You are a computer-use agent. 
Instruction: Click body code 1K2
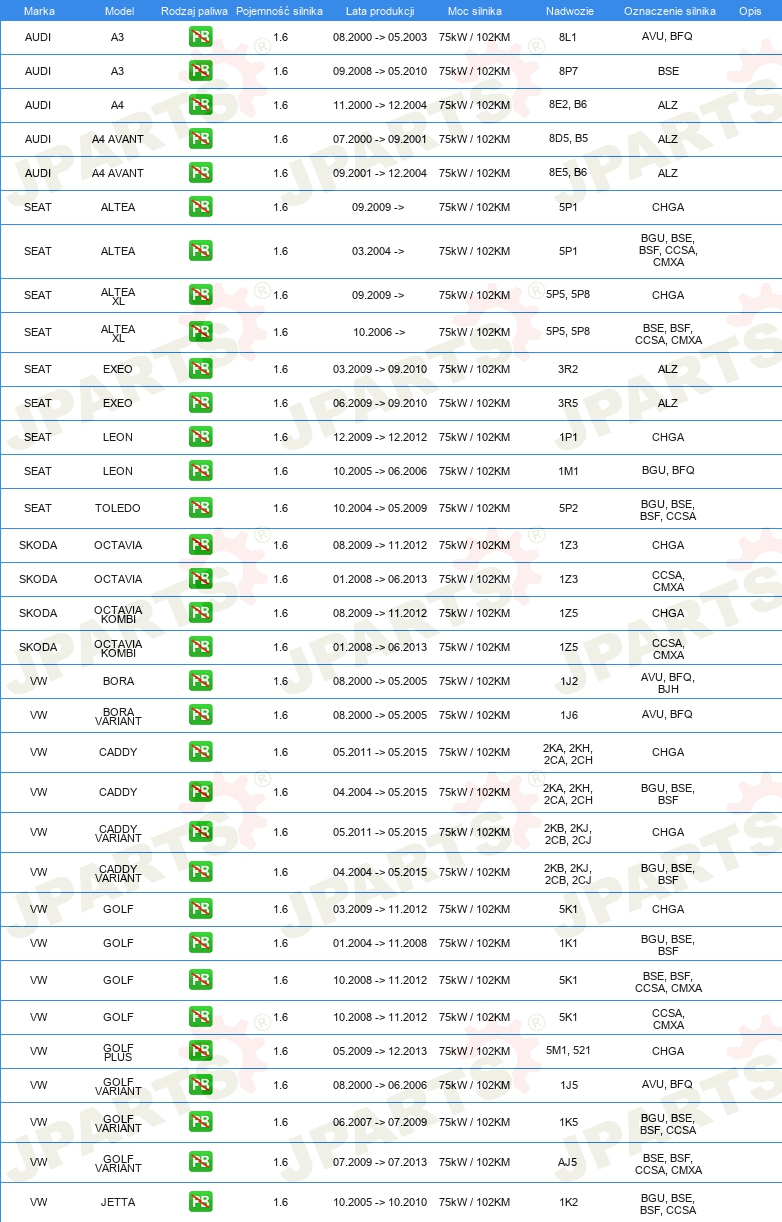click(x=568, y=1202)
